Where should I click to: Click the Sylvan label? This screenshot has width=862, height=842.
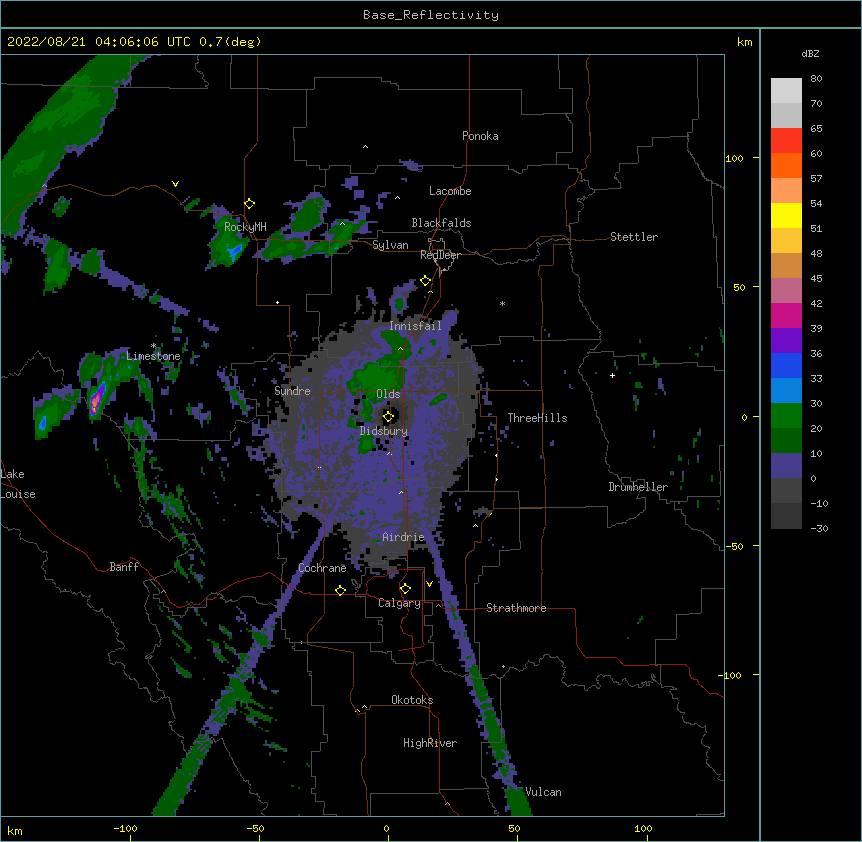(390, 245)
